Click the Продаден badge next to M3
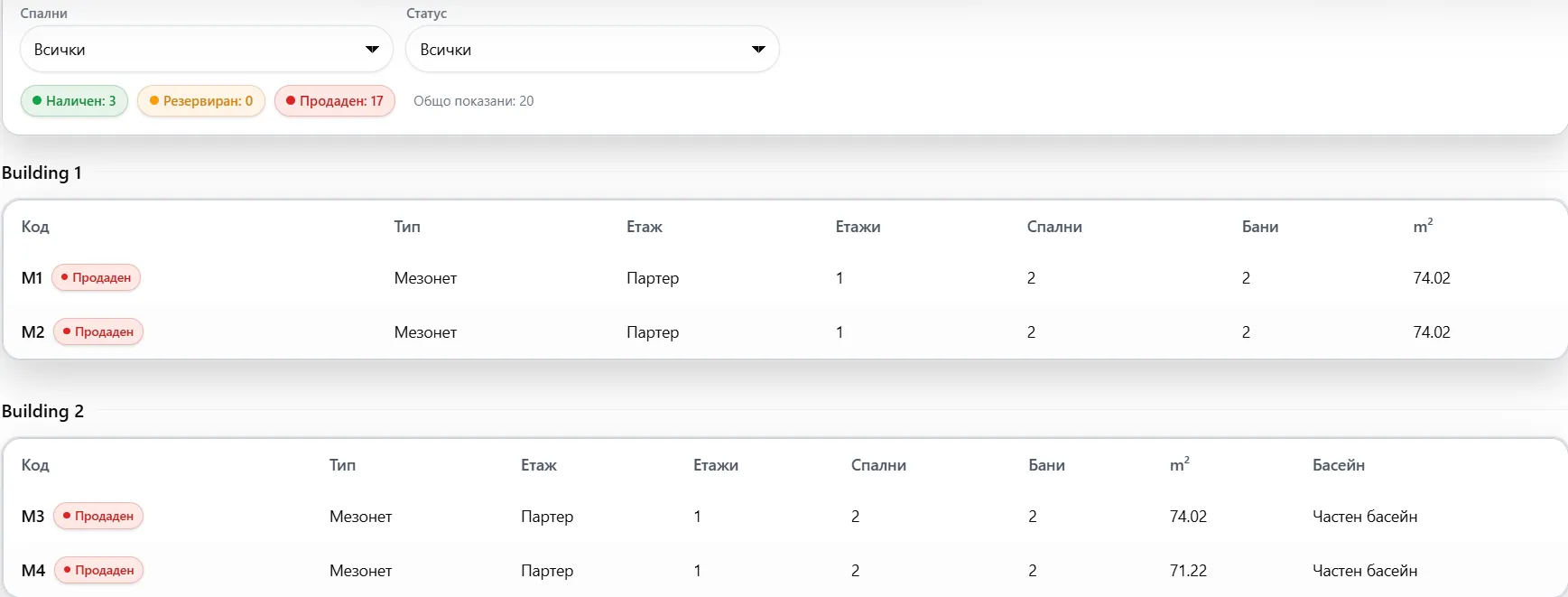The height and width of the screenshot is (597, 1568). click(x=98, y=516)
